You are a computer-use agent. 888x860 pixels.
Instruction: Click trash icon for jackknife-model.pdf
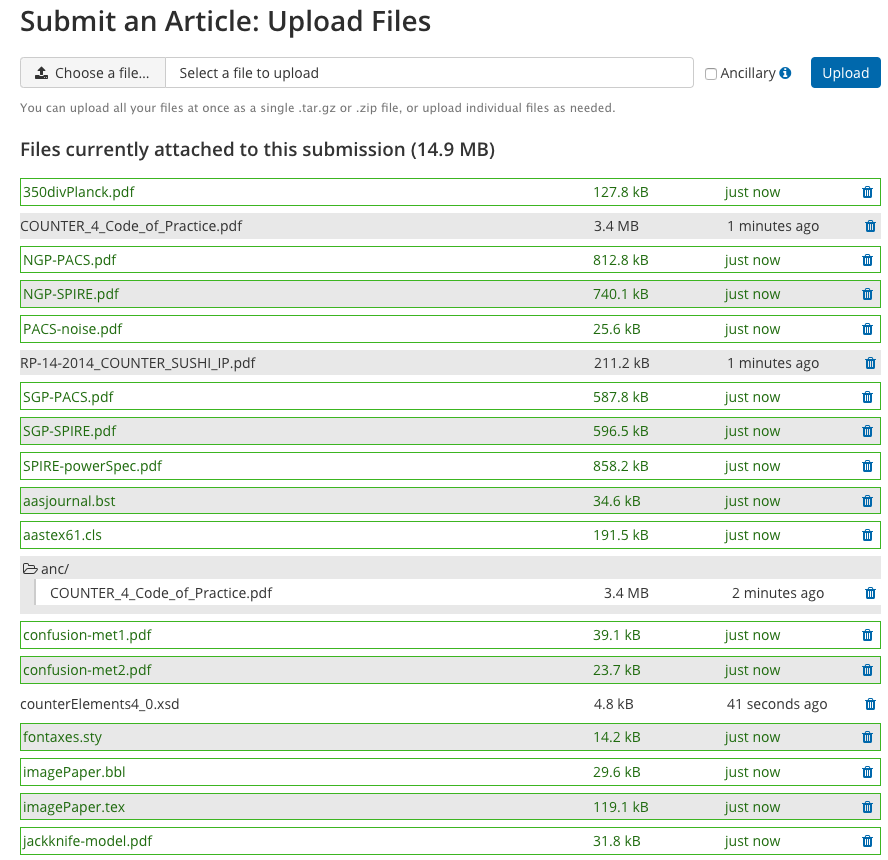click(867, 841)
